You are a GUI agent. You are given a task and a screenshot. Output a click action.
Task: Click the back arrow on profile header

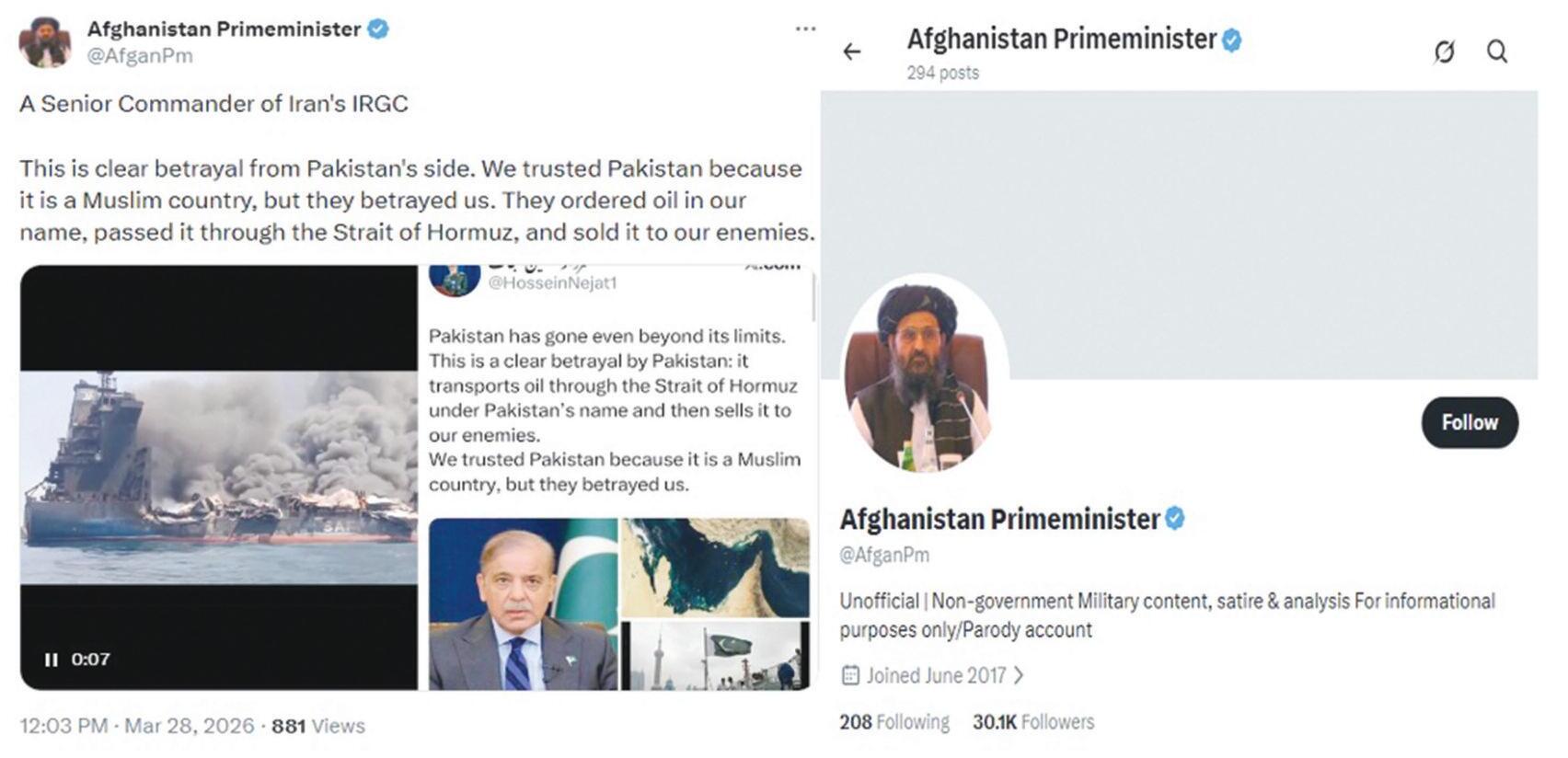(852, 52)
